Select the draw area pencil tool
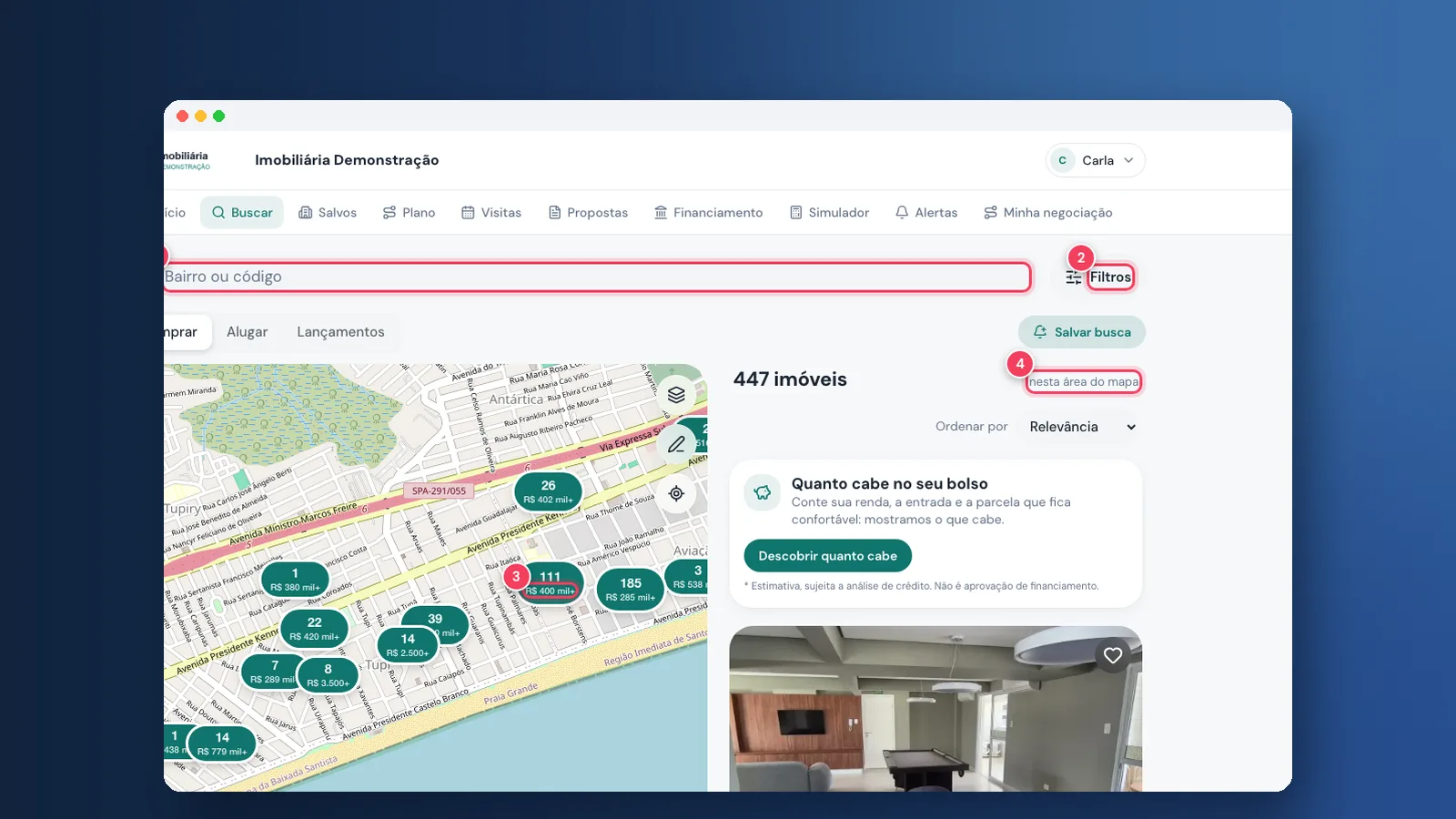This screenshot has width=1456, height=819. tap(676, 444)
